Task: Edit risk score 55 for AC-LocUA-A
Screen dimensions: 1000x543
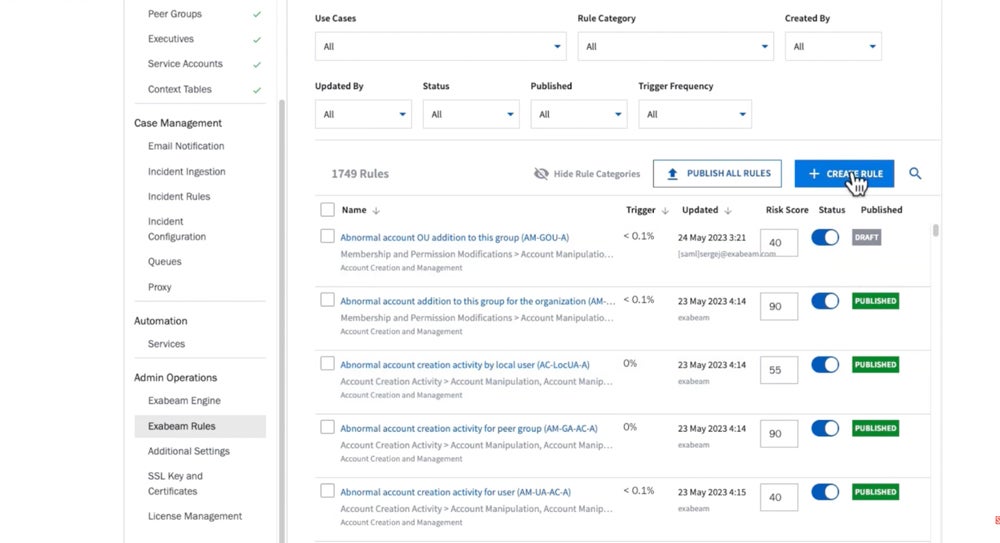Action: point(779,370)
